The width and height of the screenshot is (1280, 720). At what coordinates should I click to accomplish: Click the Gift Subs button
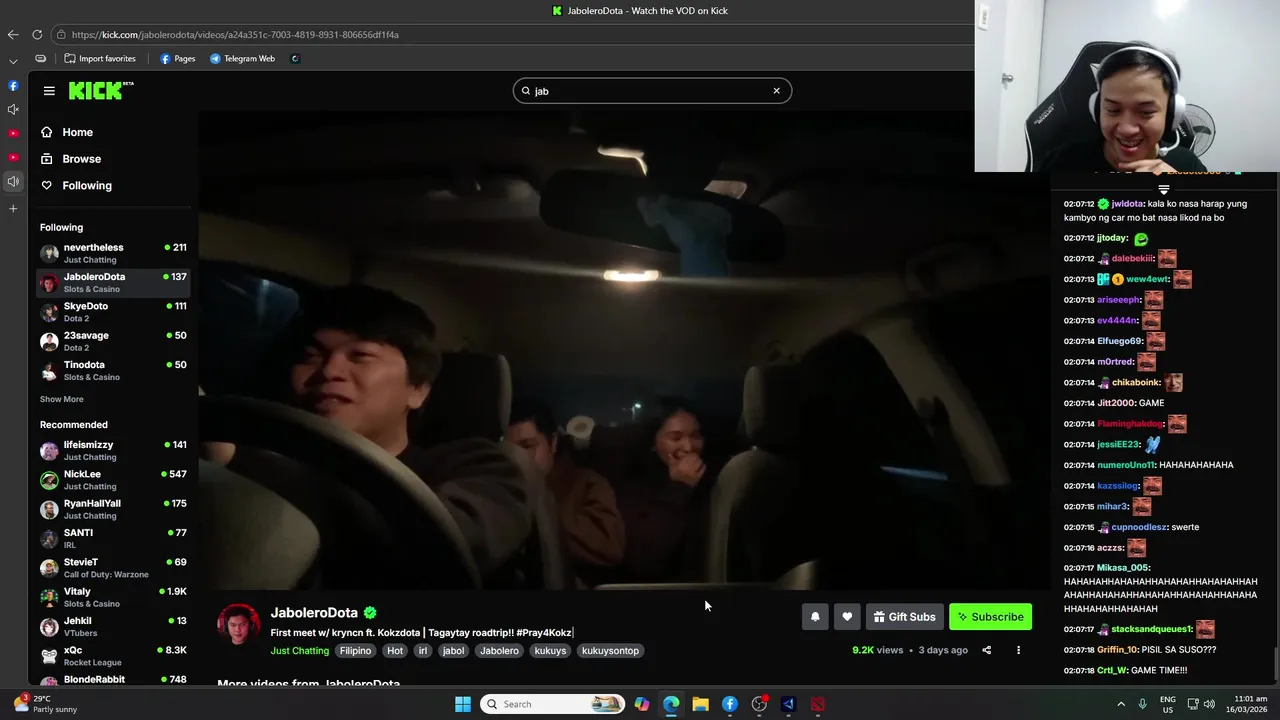coord(904,617)
